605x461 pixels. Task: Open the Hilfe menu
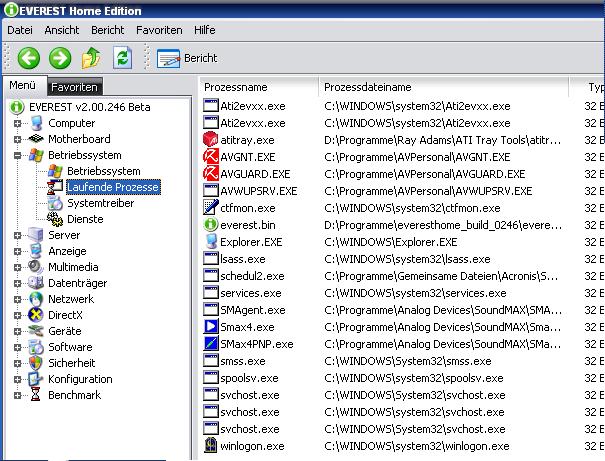(x=204, y=30)
